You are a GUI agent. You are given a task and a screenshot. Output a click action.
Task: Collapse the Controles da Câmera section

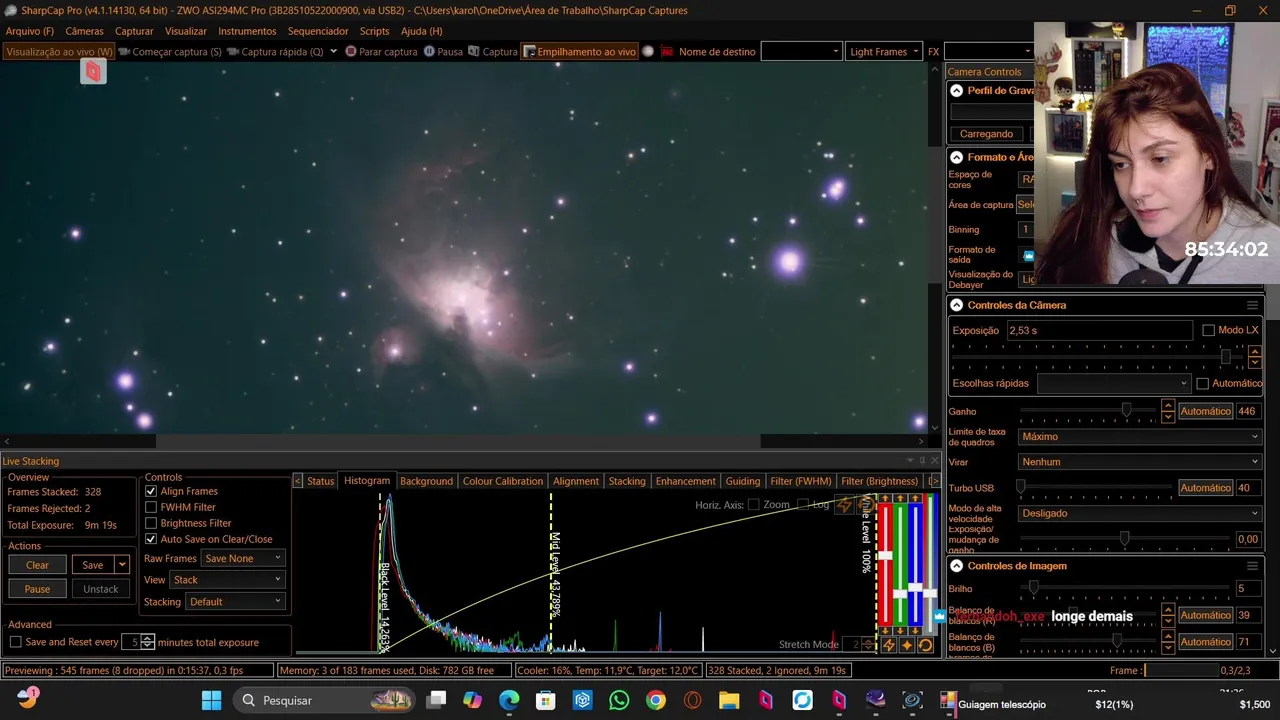pyautogui.click(x=956, y=305)
